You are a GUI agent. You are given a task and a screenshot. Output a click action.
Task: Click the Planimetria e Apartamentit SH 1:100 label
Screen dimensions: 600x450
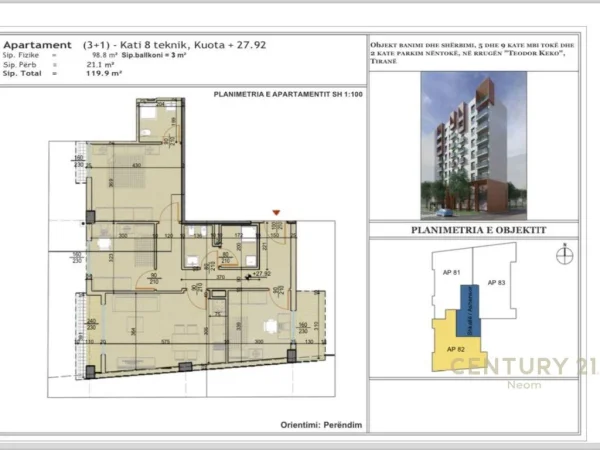click(276, 94)
